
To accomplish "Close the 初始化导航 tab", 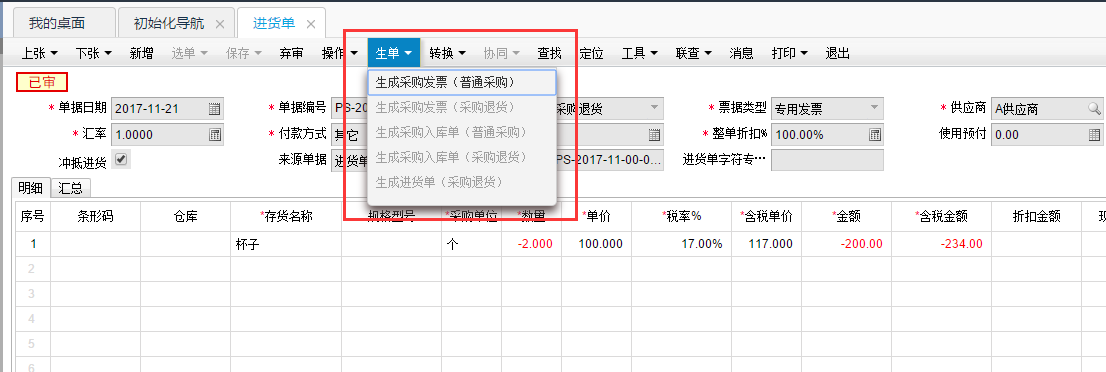I will click(x=220, y=23).
